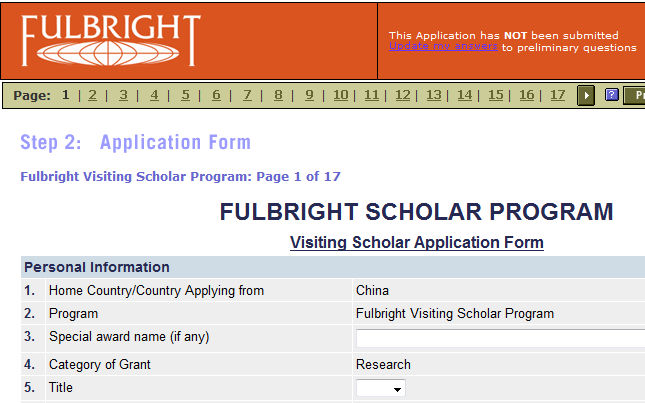Screen dimensions: 645x403
Task: Go to page 3
Action: tap(123, 95)
